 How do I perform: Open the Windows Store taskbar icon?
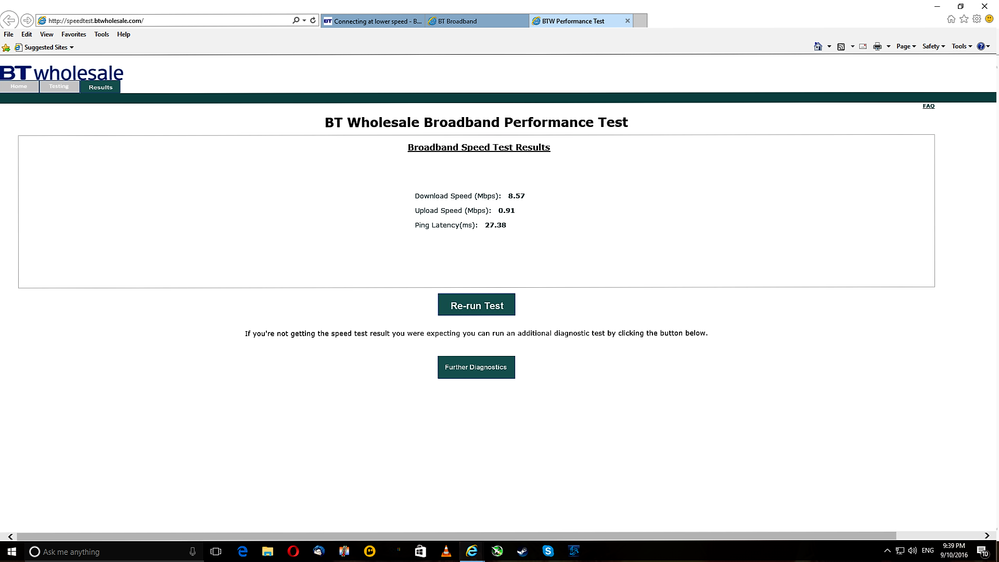coord(420,552)
